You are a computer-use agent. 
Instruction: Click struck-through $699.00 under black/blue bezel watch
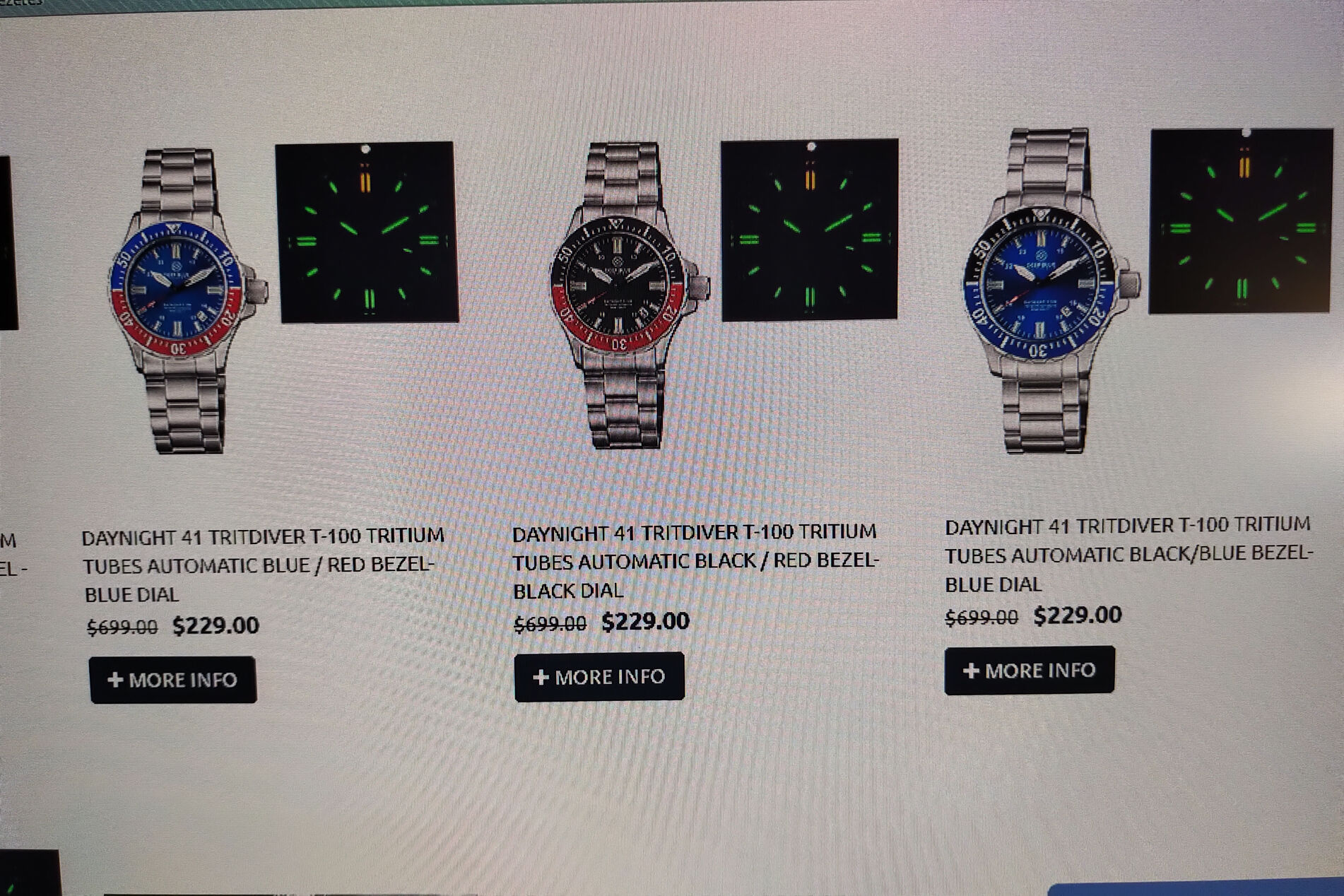point(982,618)
